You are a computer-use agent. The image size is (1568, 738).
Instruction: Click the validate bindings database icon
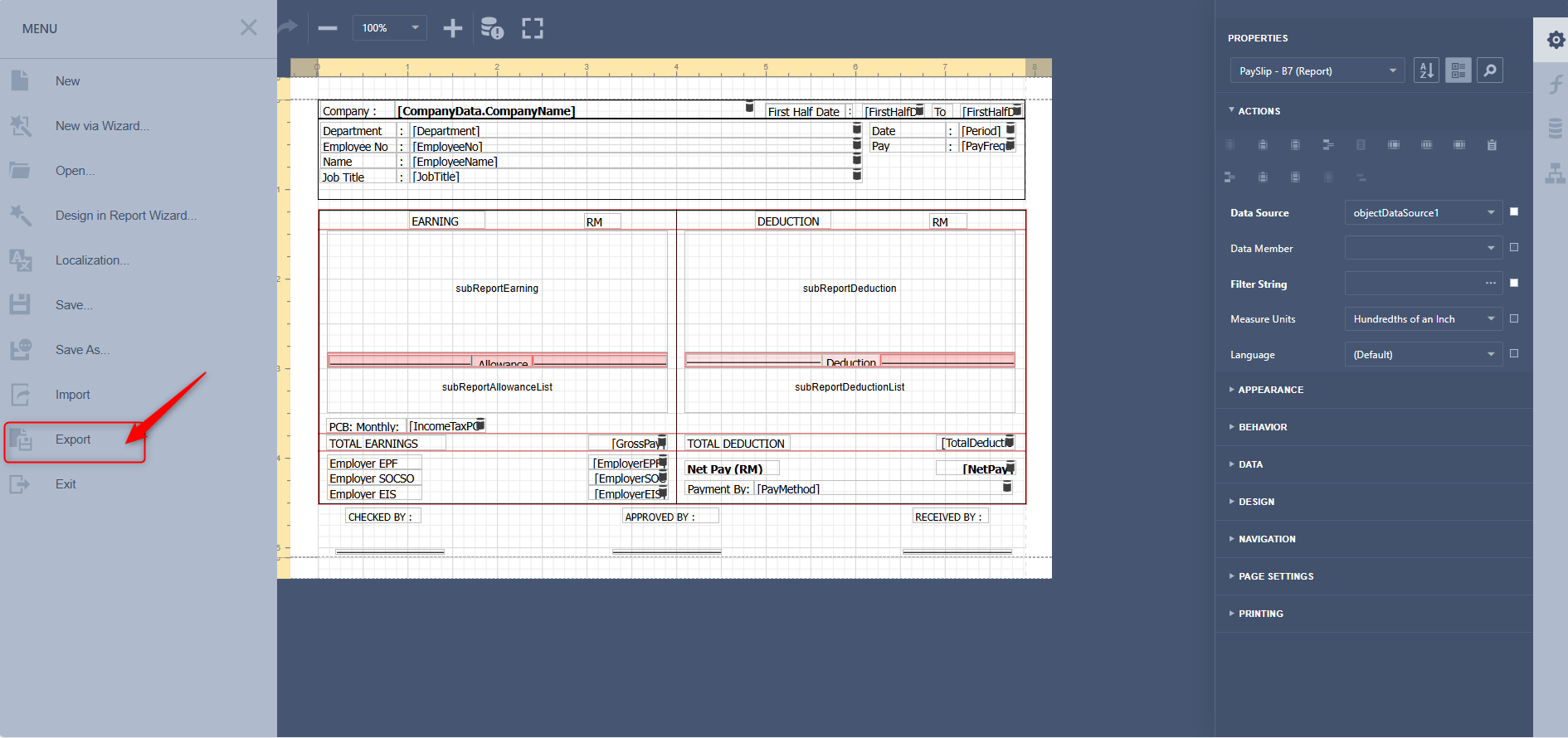click(492, 28)
